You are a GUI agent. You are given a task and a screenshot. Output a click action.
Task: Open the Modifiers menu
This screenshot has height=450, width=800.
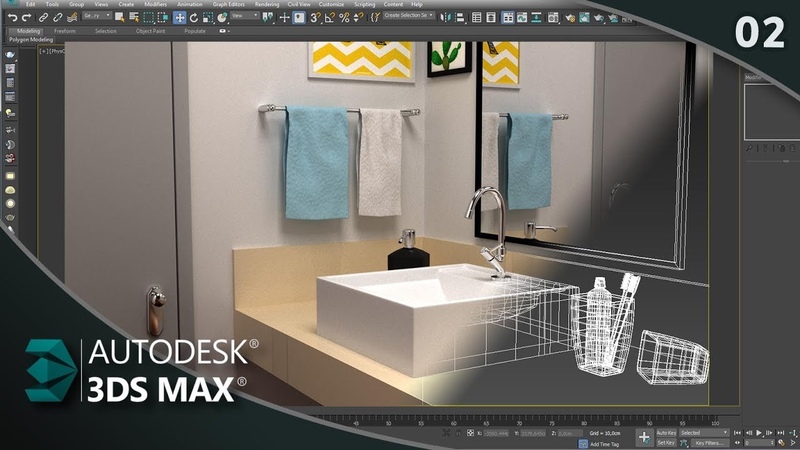coord(156,4)
